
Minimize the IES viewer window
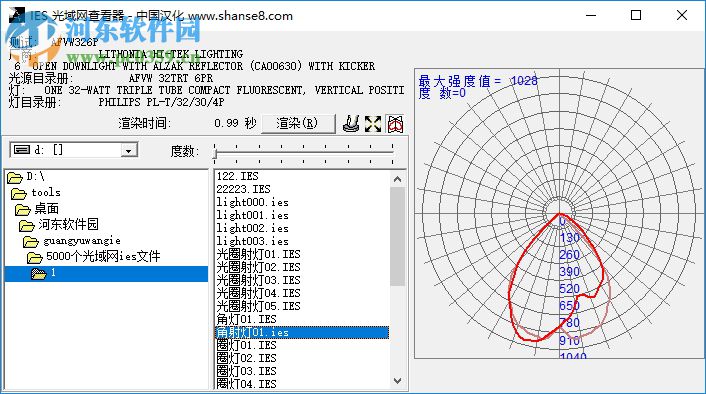point(591,15)
